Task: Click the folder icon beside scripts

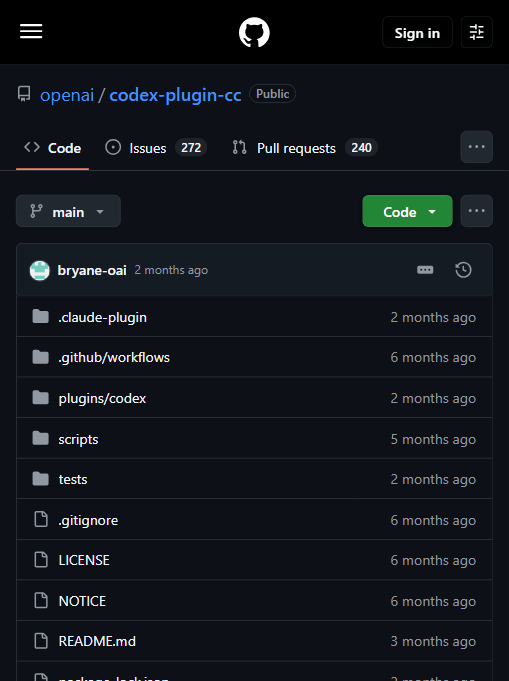Action: [x=40, y=438]
